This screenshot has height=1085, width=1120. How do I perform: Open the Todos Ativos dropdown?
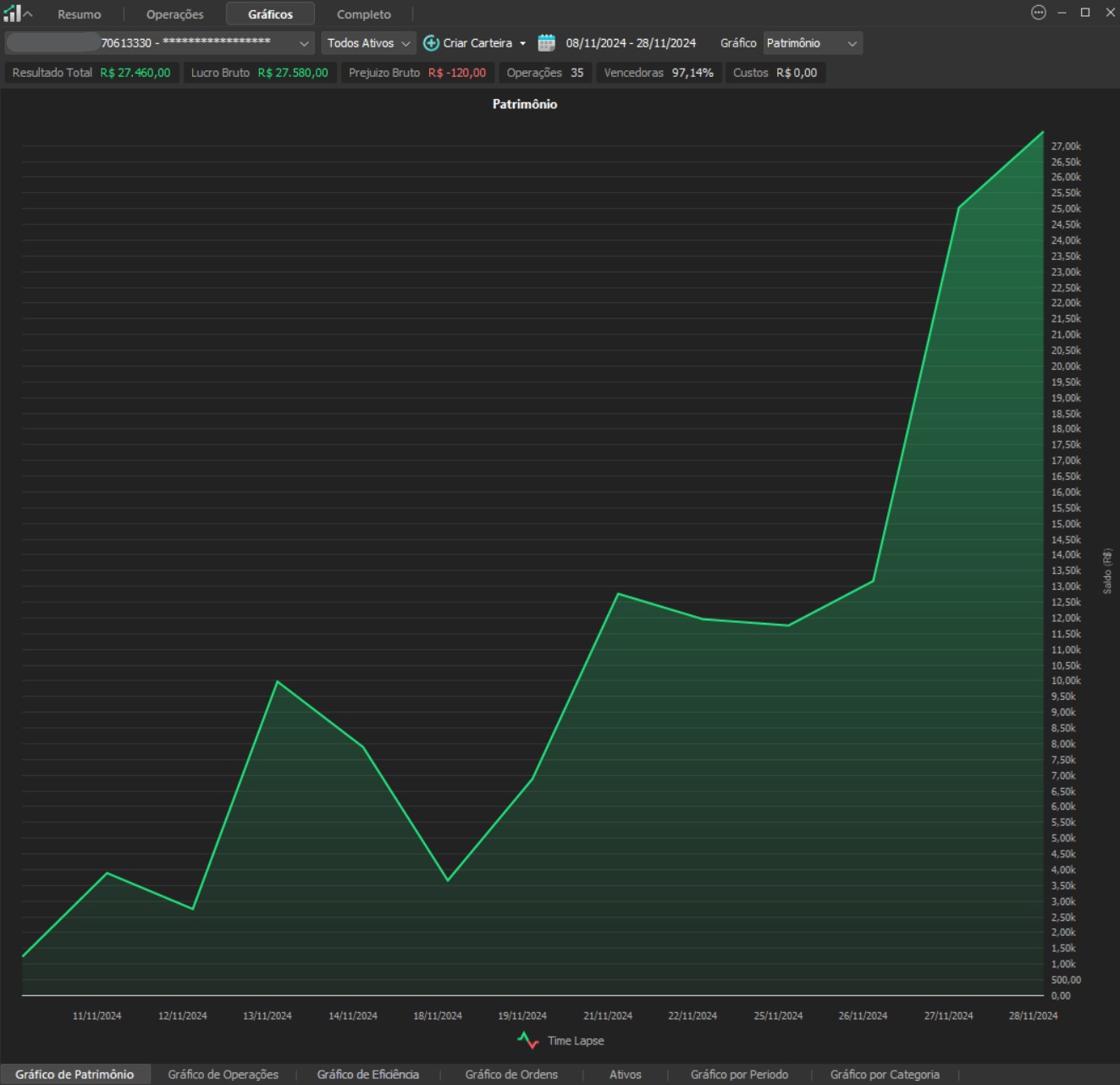coord(368,43)
